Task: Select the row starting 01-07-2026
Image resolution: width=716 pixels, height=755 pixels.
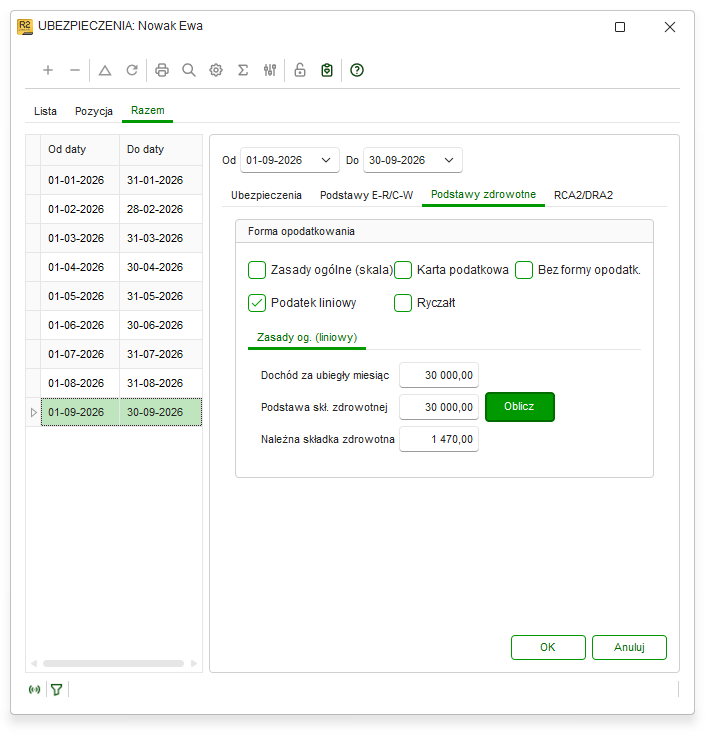Action: [114, 354]
